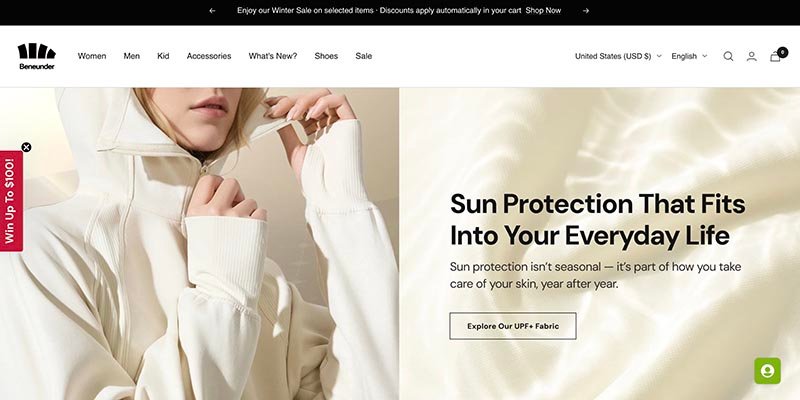Open the shopping cart bag icon
The width and height of the screenshot is (800, 400).
click(776, 56)
